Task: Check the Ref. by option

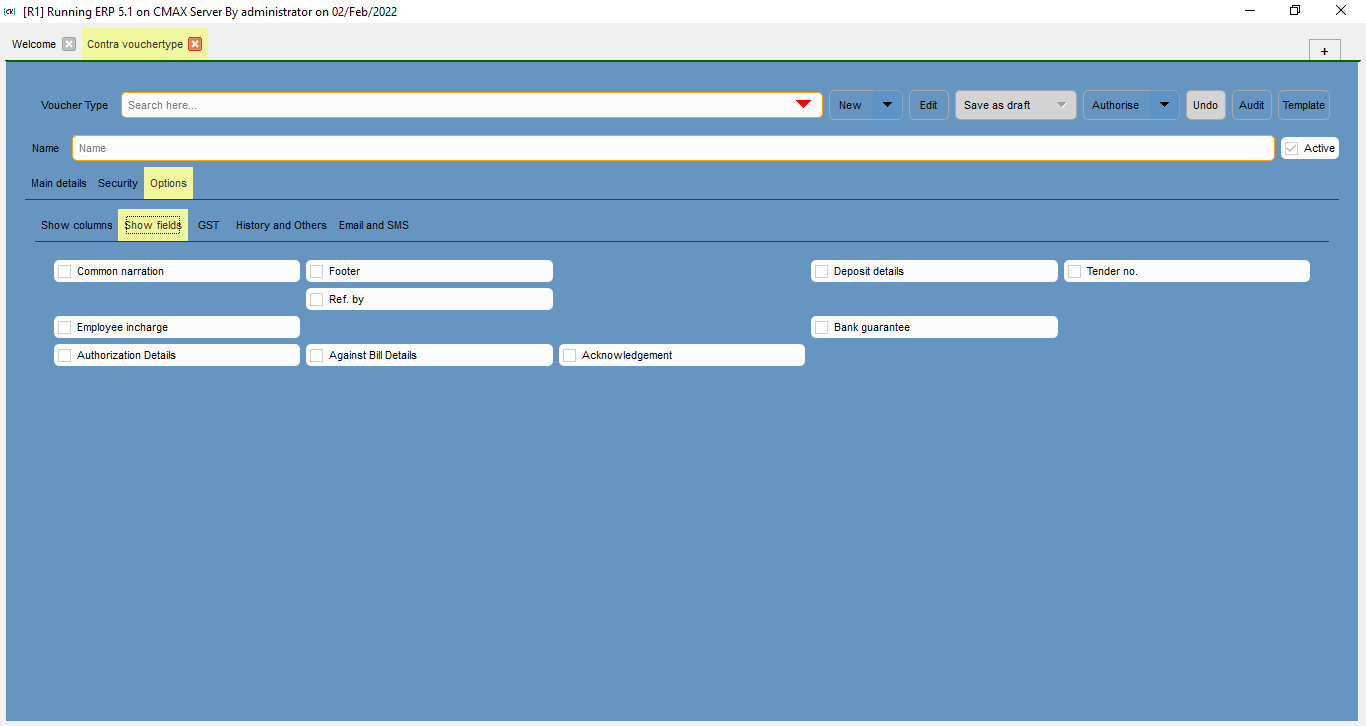Action: tap(317, 299)
